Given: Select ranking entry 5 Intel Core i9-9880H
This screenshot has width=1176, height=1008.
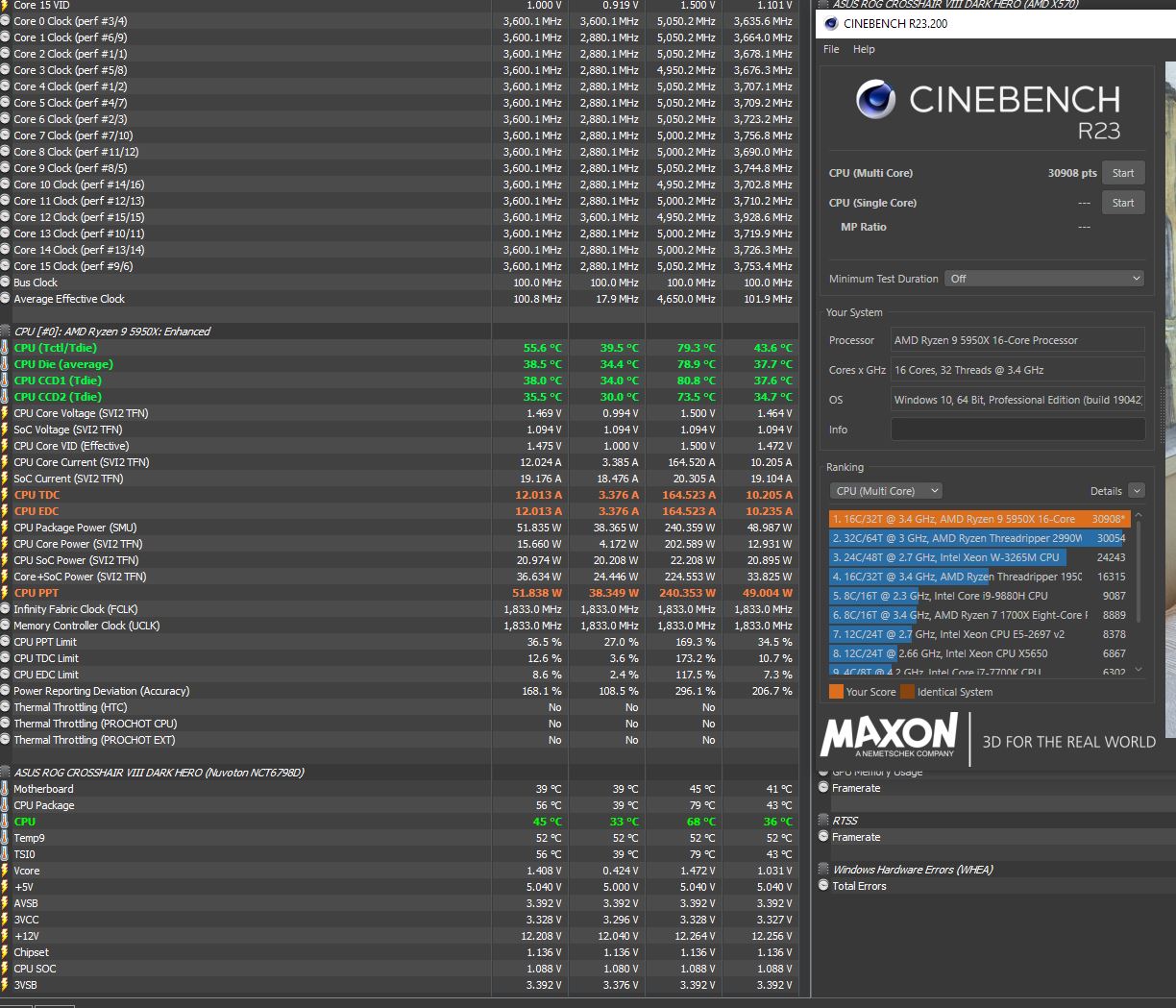Looking at the screenshot, I should pyautogui.click(x=980, y=596).
